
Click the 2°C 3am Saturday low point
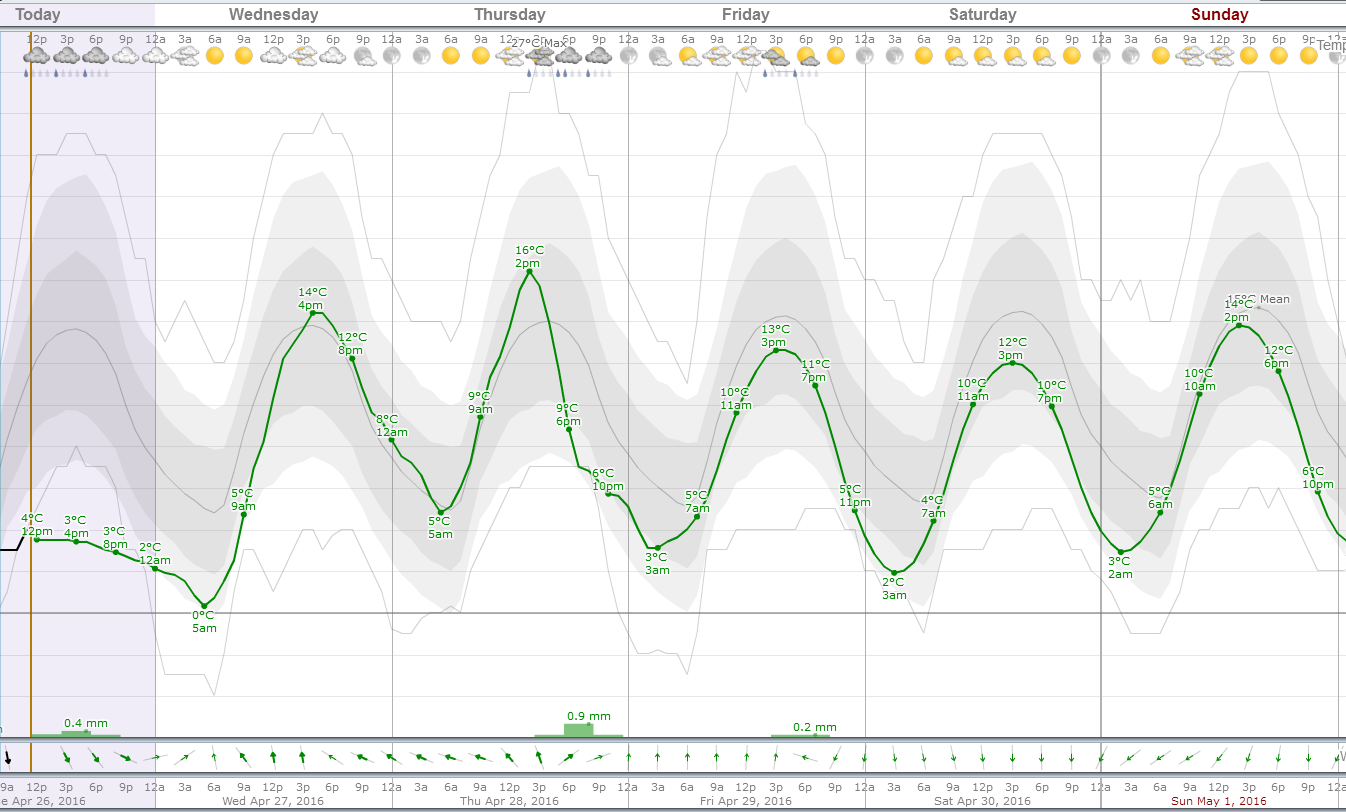click(x=894, y=573)
